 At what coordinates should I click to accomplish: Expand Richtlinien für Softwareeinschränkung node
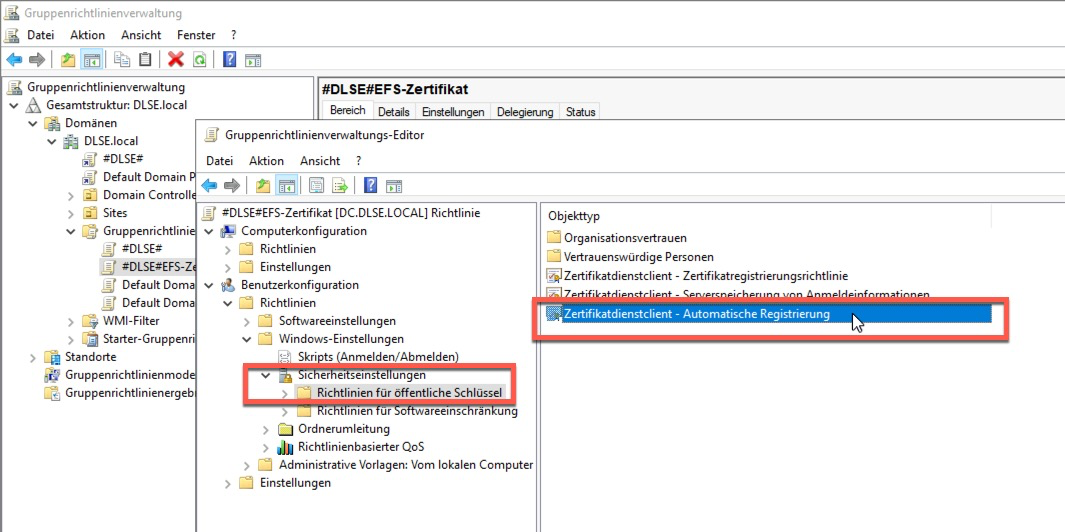(x=285, y=411)
